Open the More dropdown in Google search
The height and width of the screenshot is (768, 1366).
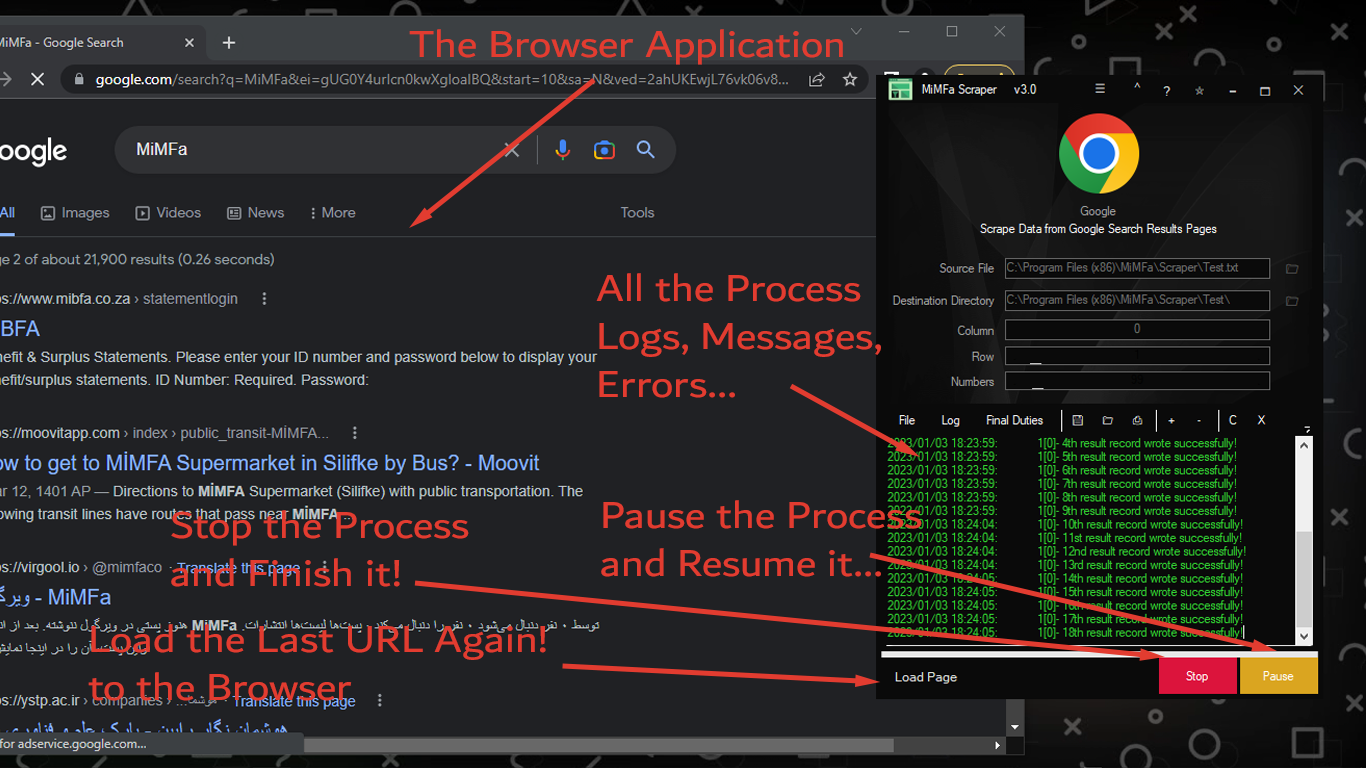click(332, 213)
